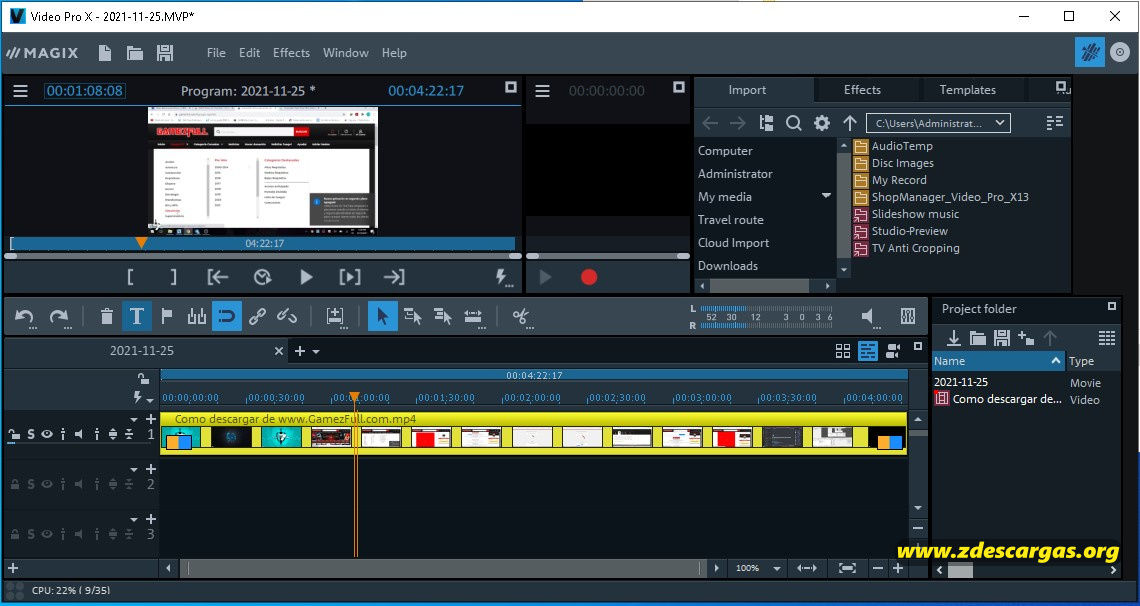Select the all tracks mouse mode
Image resolution: width=1140 pixels, height=606 pixels.
[x=443, y=316]
